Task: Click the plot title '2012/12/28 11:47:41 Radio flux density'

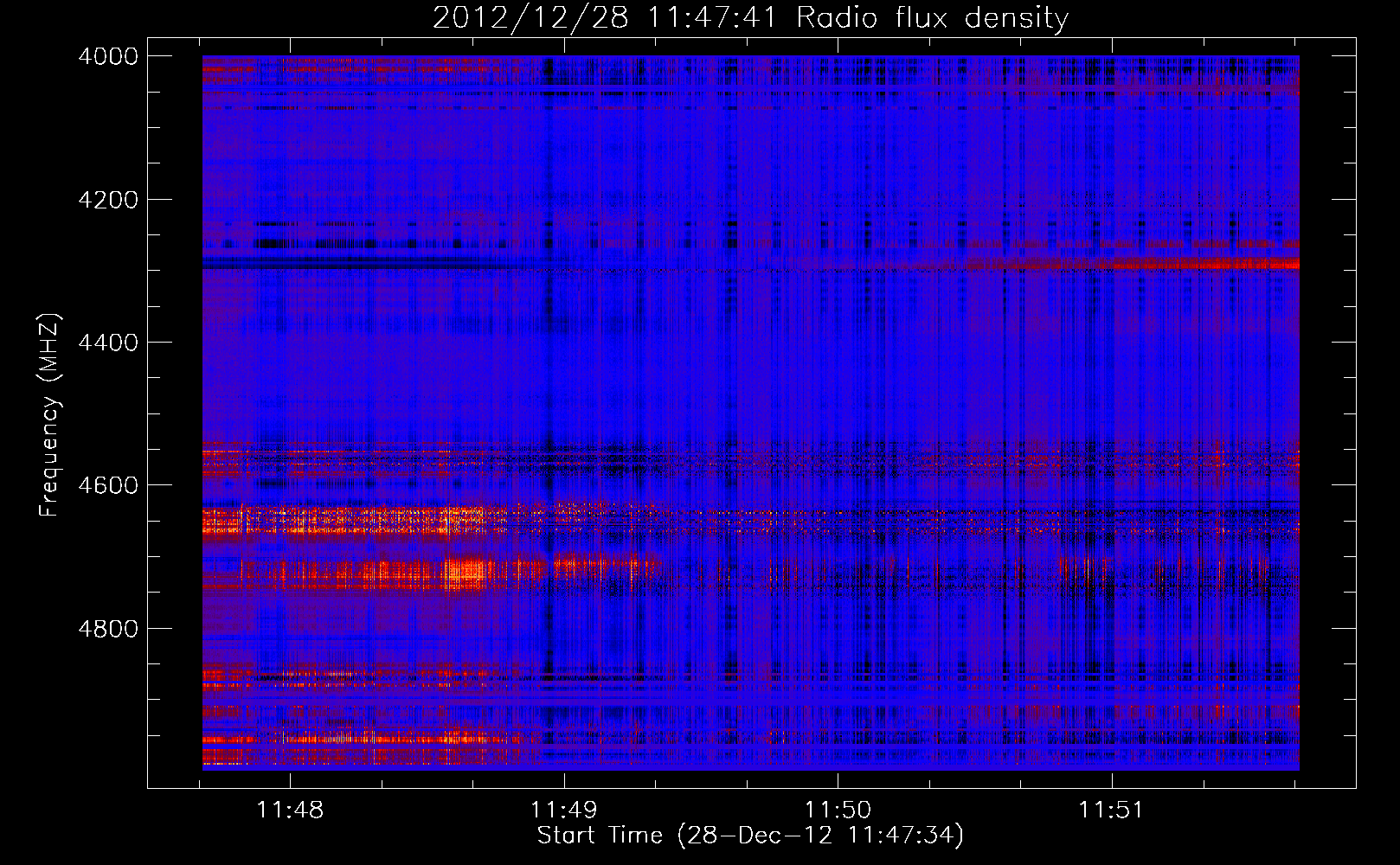Action: pyautogui.click(x=750, y=17)
